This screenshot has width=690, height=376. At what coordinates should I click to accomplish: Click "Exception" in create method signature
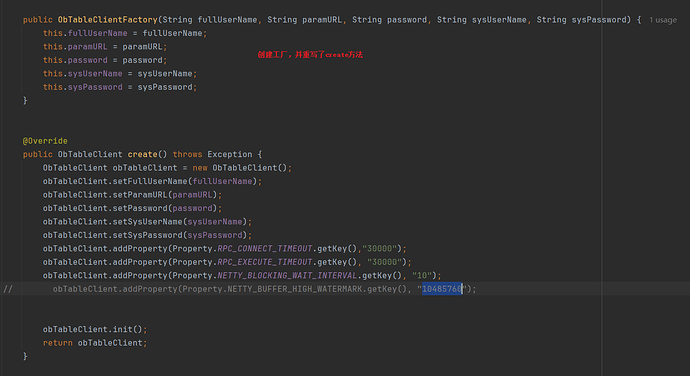(x=230, y=154)
